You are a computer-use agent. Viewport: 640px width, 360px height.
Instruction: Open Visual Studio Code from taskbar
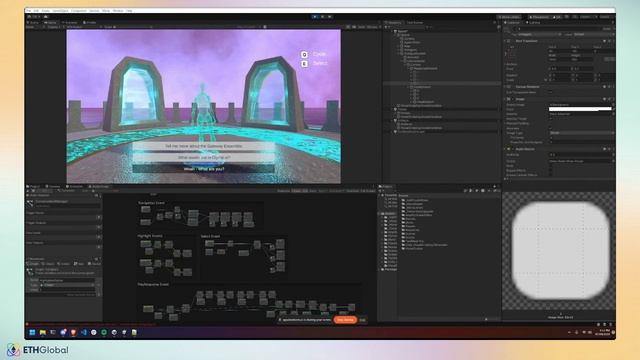(83, 333)
